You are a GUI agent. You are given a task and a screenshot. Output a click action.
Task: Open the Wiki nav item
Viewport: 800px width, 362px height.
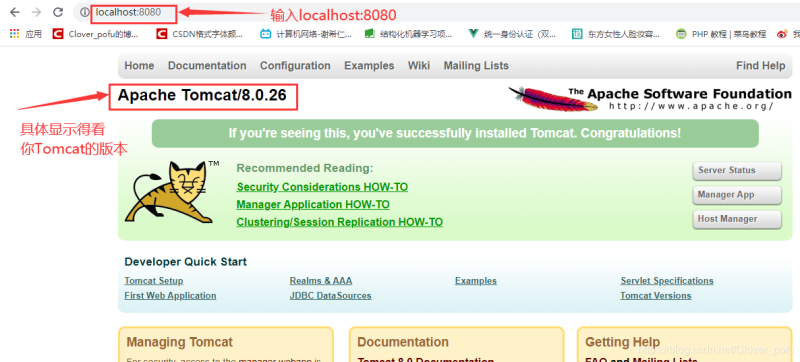click(419, 66)
